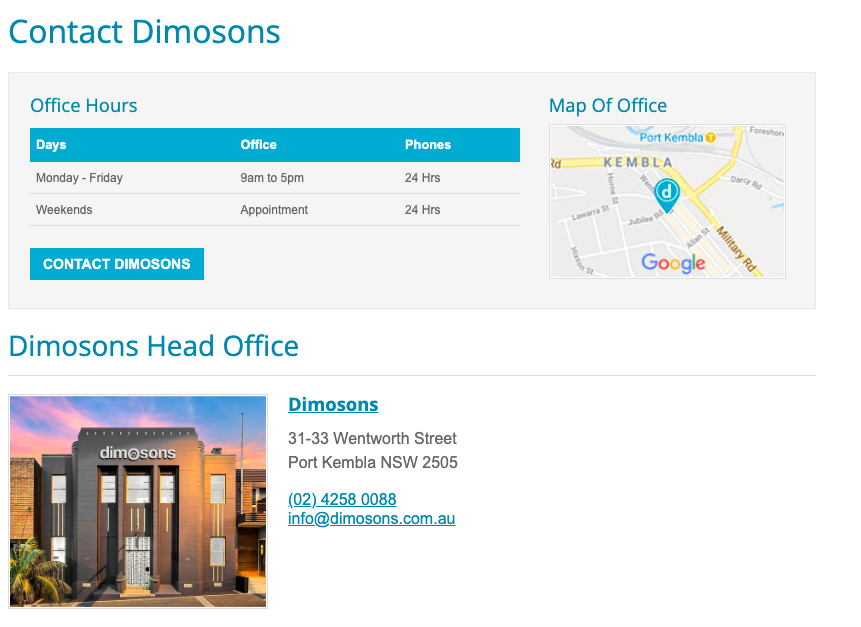Click the Dimosons "d" pin on the map
Screen dimensions: 861x627
[666, 193]
